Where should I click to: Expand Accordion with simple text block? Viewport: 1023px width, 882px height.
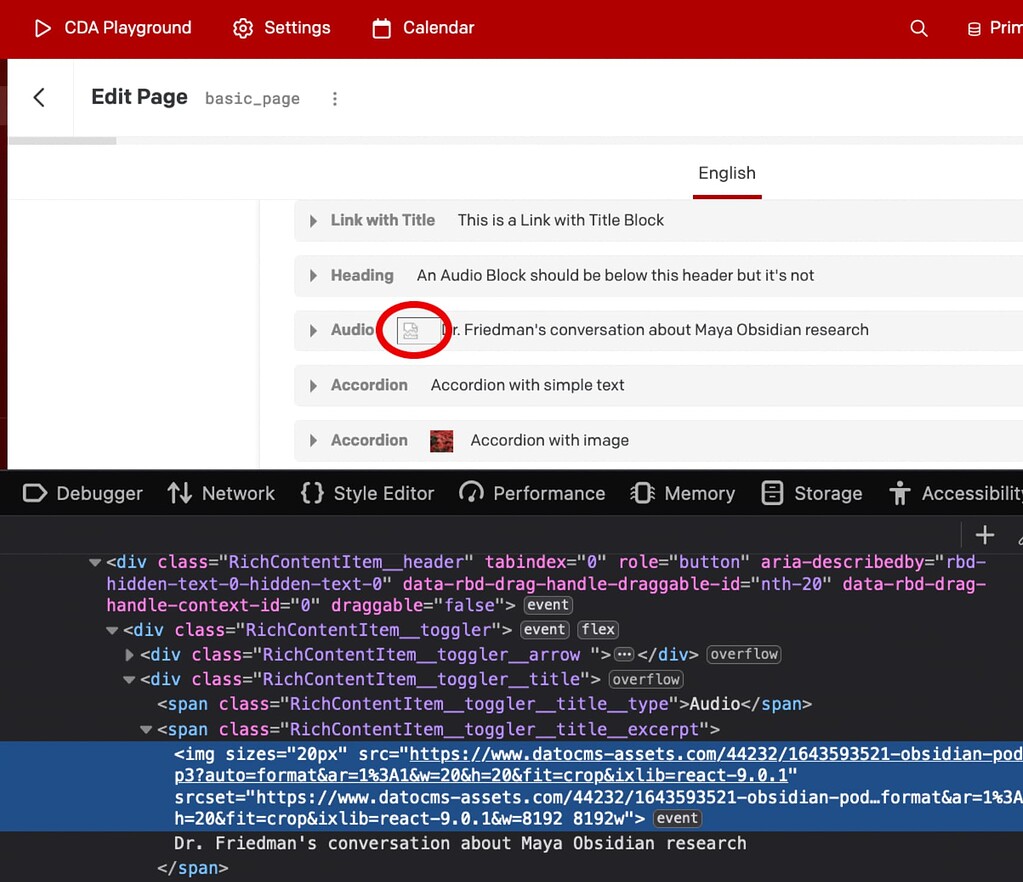click(x=313, y=386)
